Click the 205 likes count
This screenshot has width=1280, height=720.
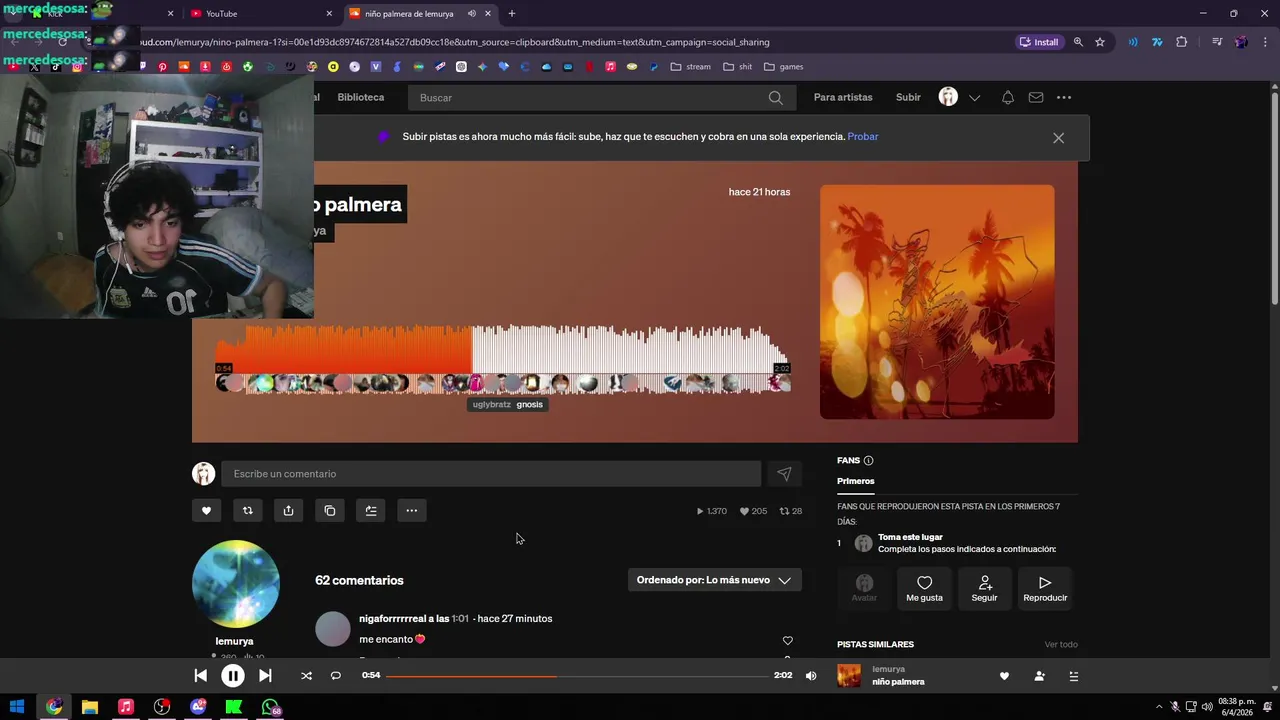pyautogui.click(x=753, y=511)
